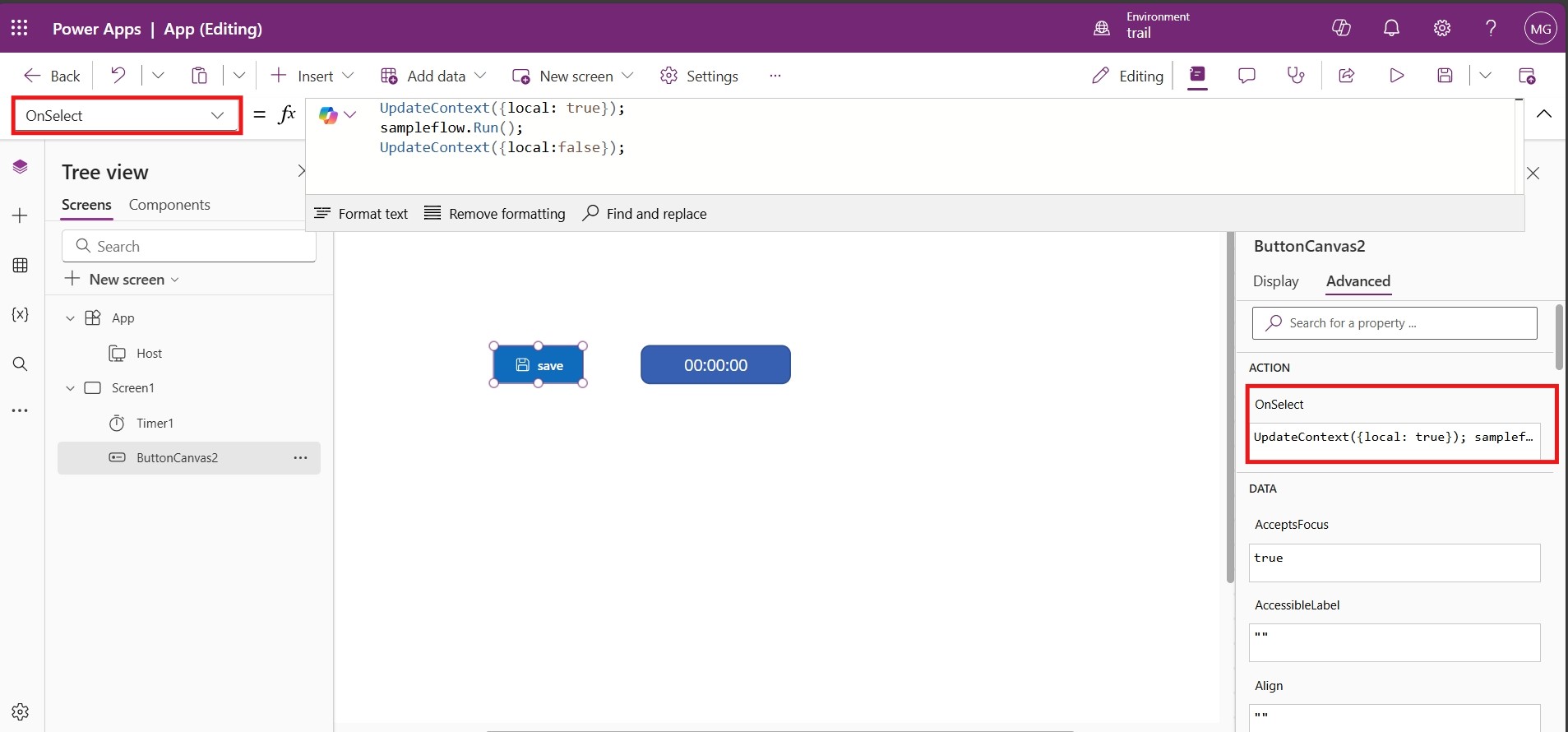Open Data pane in left sidebar

pos(21,265)
